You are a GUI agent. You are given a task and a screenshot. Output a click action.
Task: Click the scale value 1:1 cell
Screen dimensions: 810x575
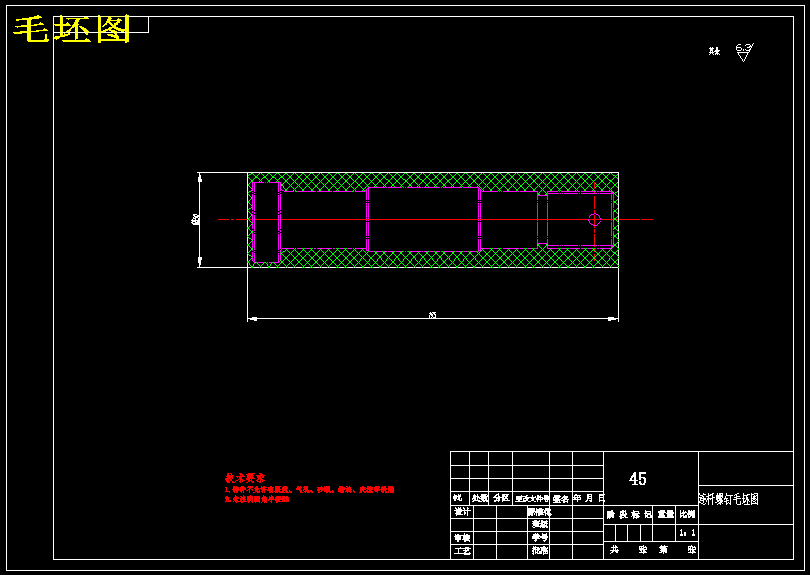point(687,533)
